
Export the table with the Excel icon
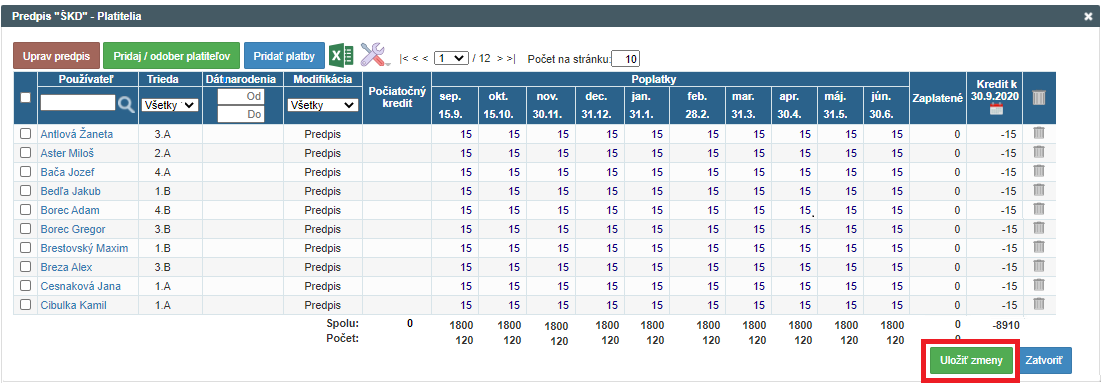pyautogui.click(x=342, y=55)
